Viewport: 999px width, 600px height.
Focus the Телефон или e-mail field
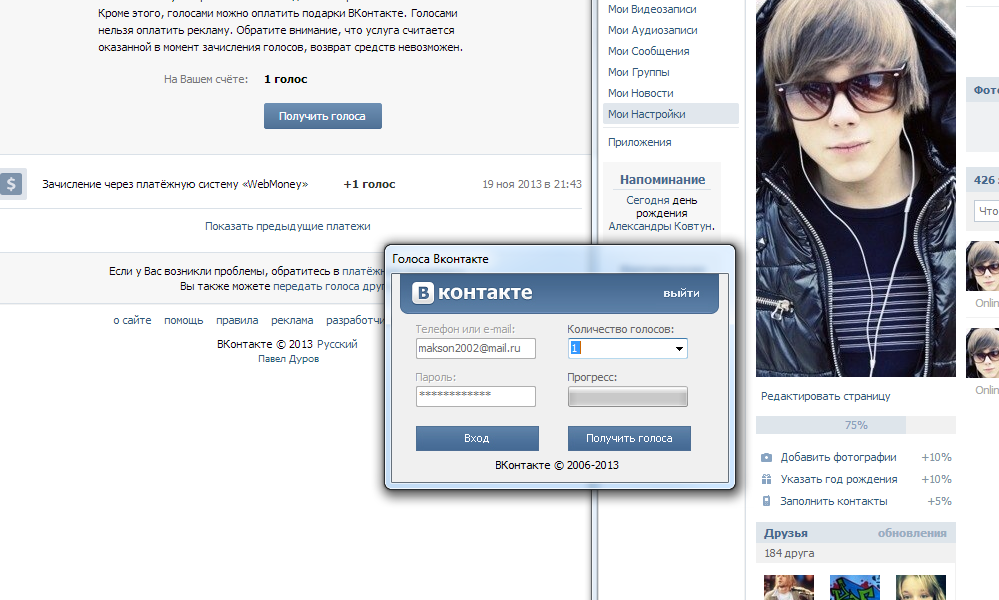[476, 348]
